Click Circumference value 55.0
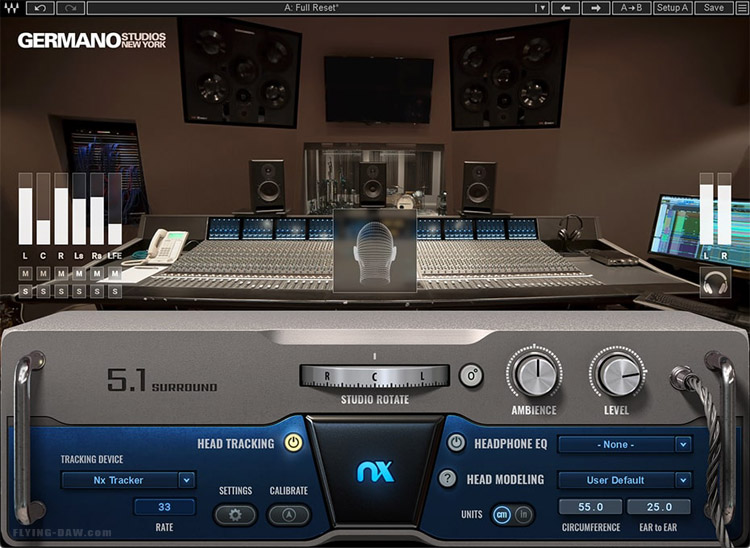The image size is (750, 548). pyautogui.click(x=591, y=507)
